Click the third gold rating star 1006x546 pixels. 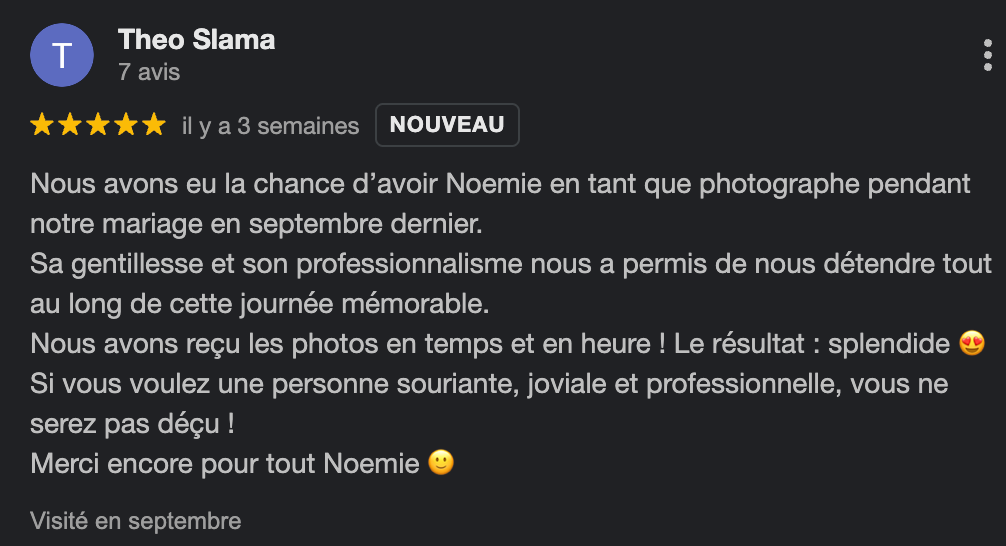(98, 125)
